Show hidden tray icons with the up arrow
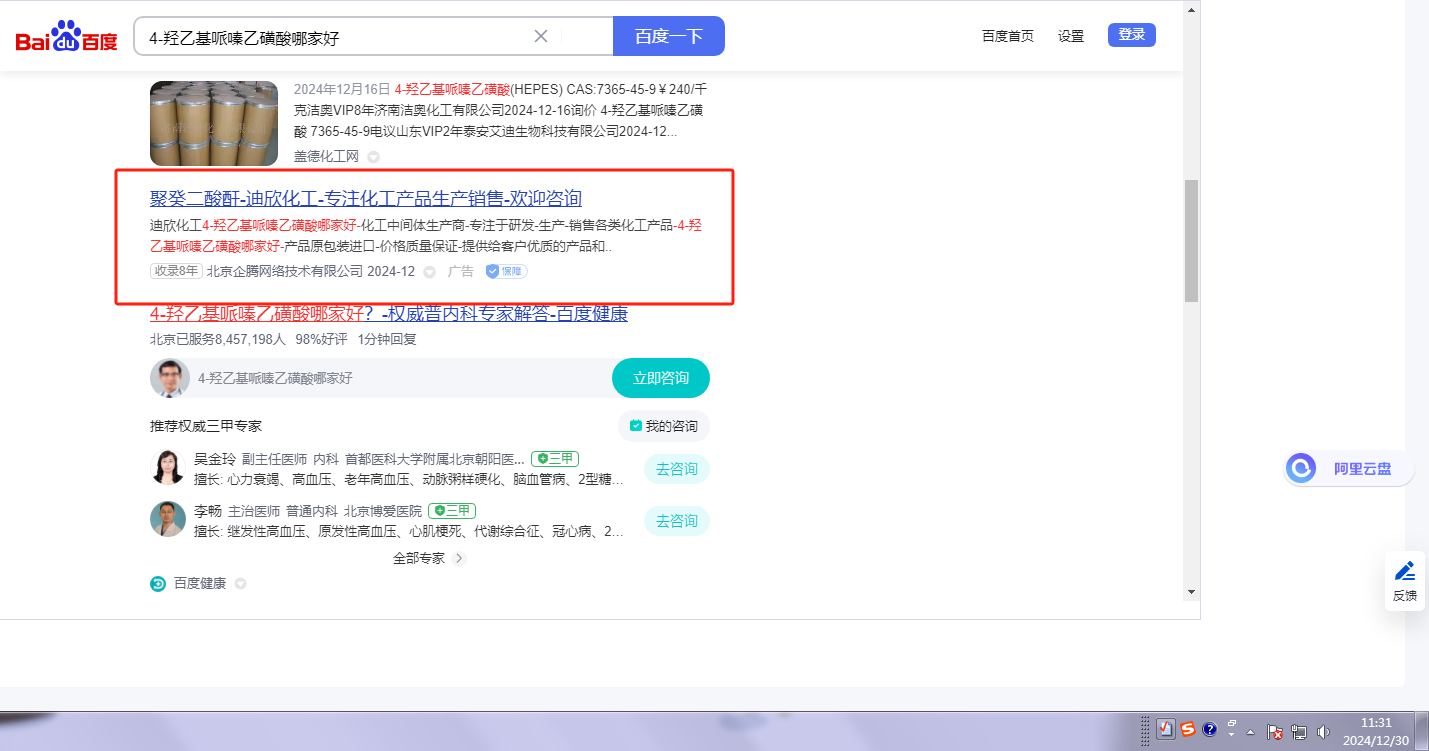The image size is (1429, 751). 1250,731
